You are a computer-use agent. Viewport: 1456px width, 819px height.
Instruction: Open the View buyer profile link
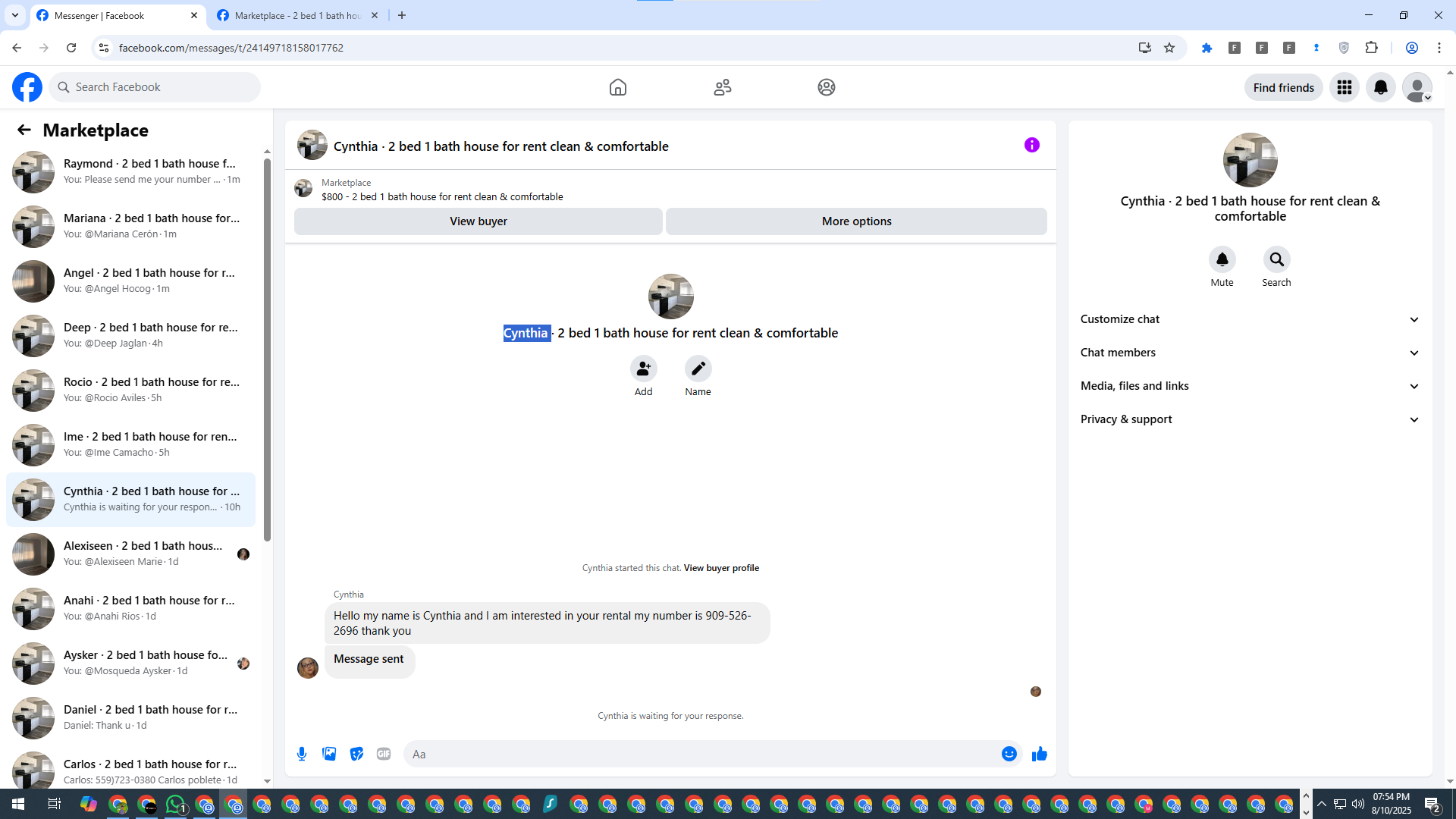tap(721, 568)
